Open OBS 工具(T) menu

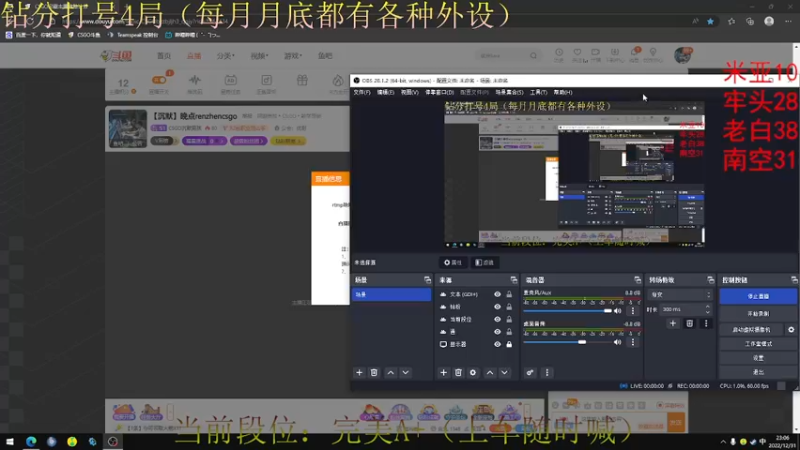pyautogui.click(x=538, y=92)
